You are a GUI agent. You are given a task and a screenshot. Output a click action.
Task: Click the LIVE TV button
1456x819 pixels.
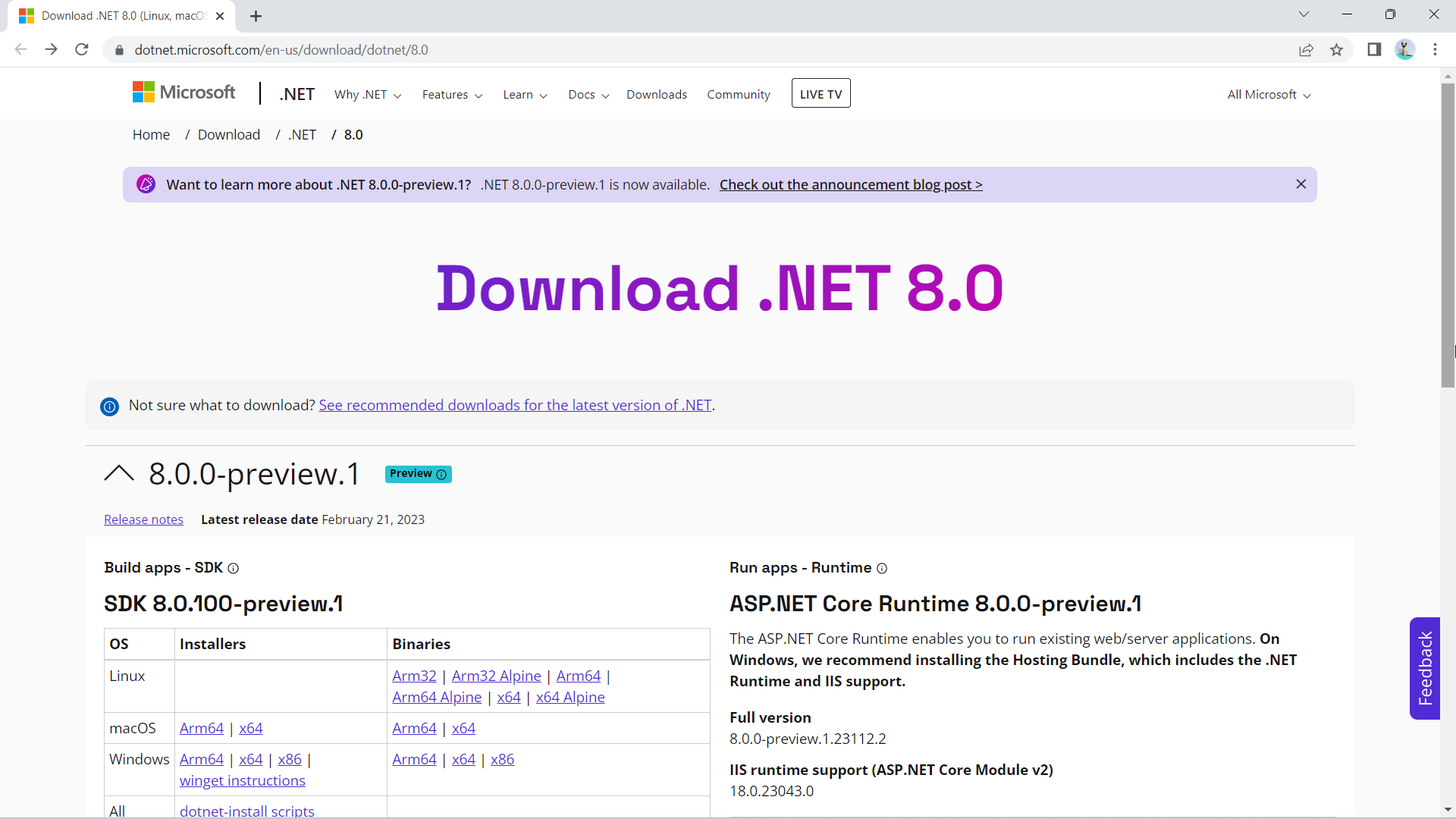(821, 93)
